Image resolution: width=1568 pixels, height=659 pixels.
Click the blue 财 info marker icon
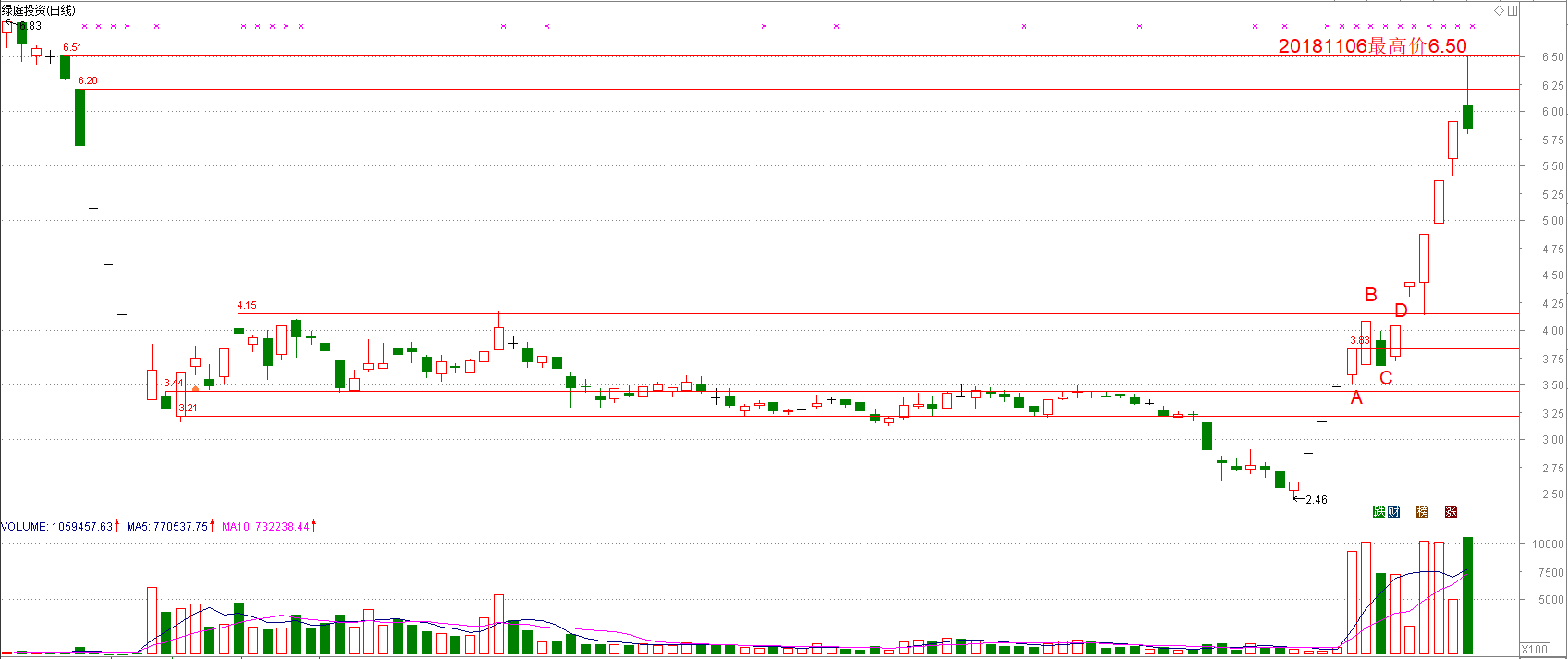tap(1393, 511)
